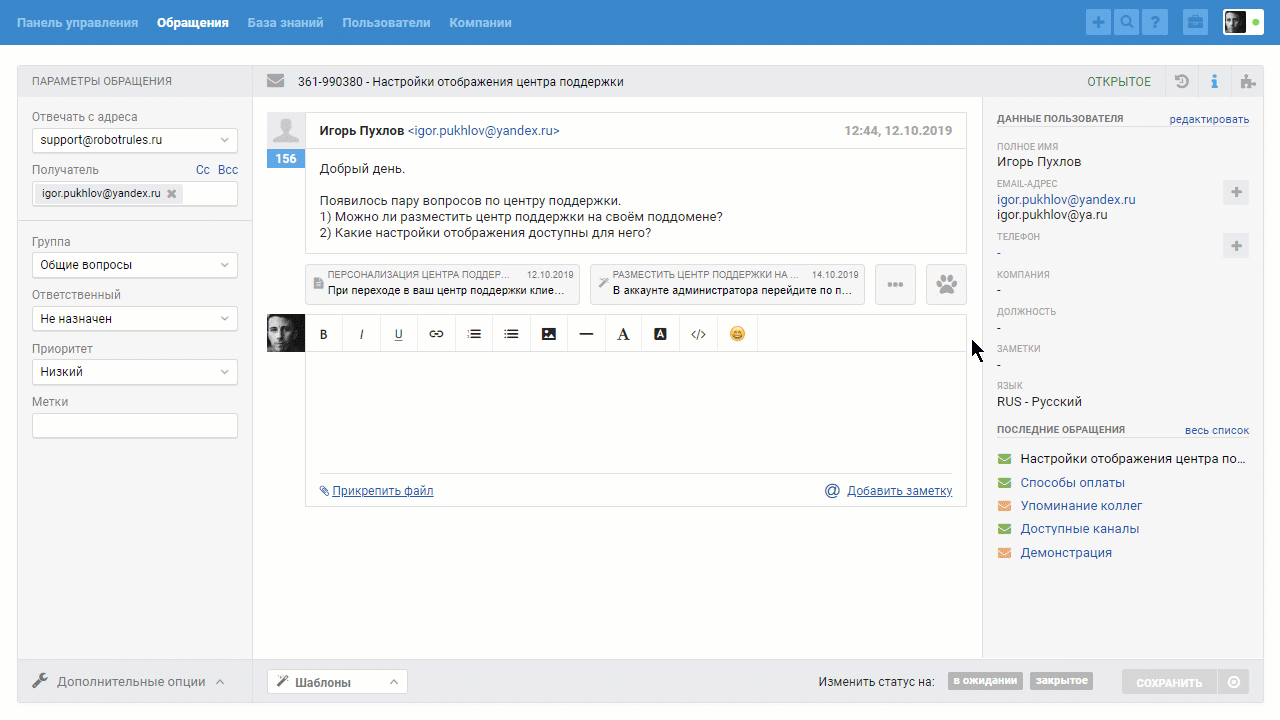
Task: Click the paw icon button
Action: [946, 284]
